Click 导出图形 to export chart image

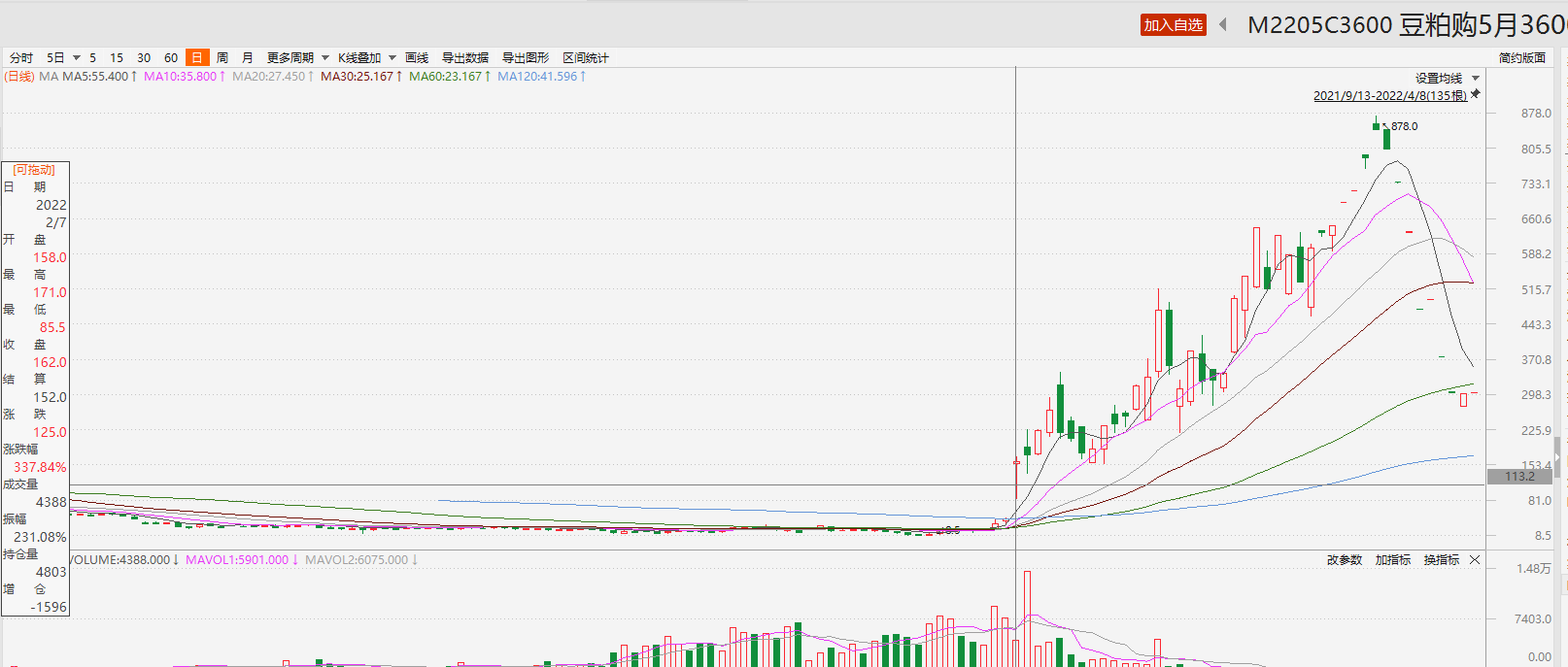coord(526,58)
